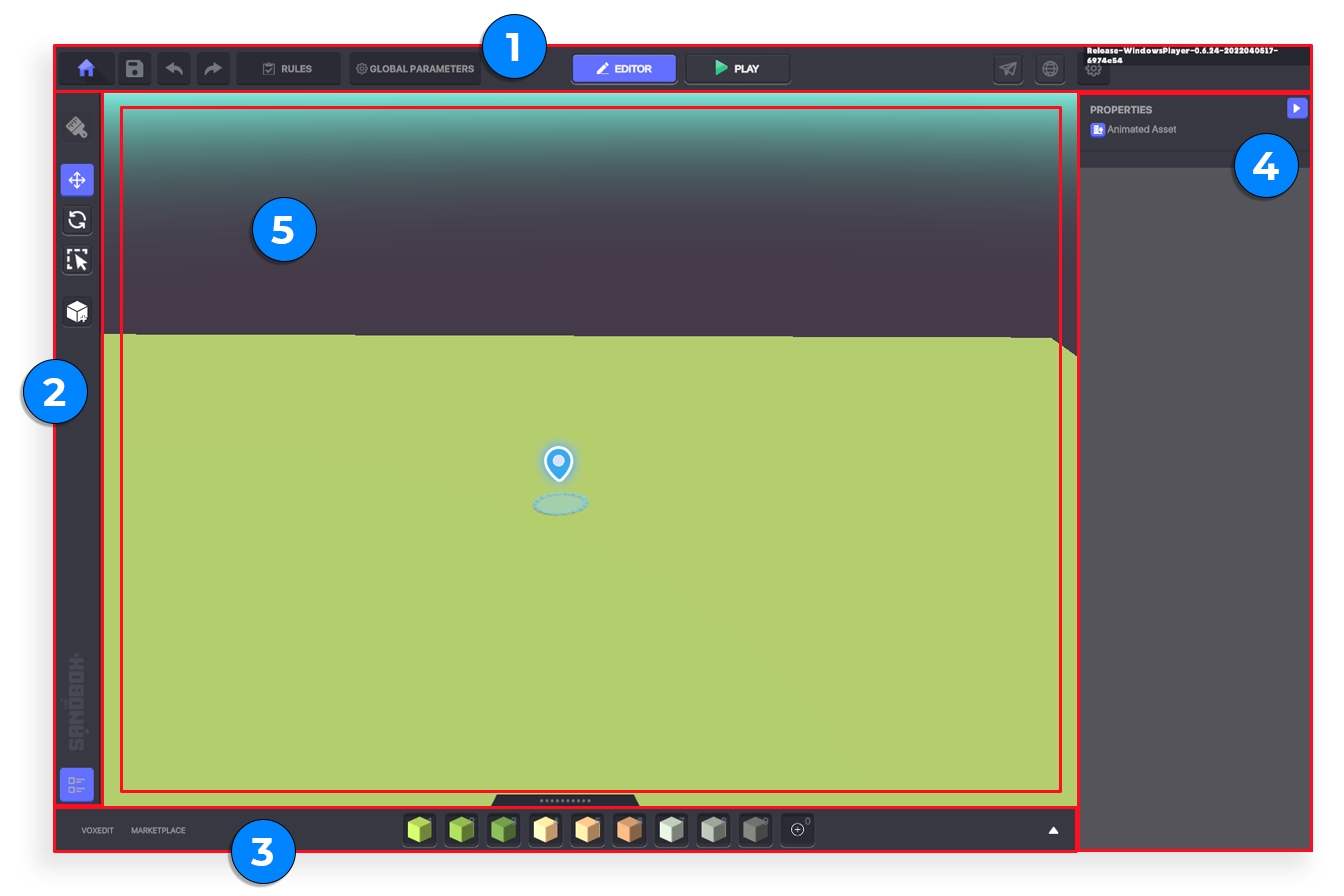Click the add block cube tool
This screenshot has height=896, width=1344.
[x=77, y=312]
